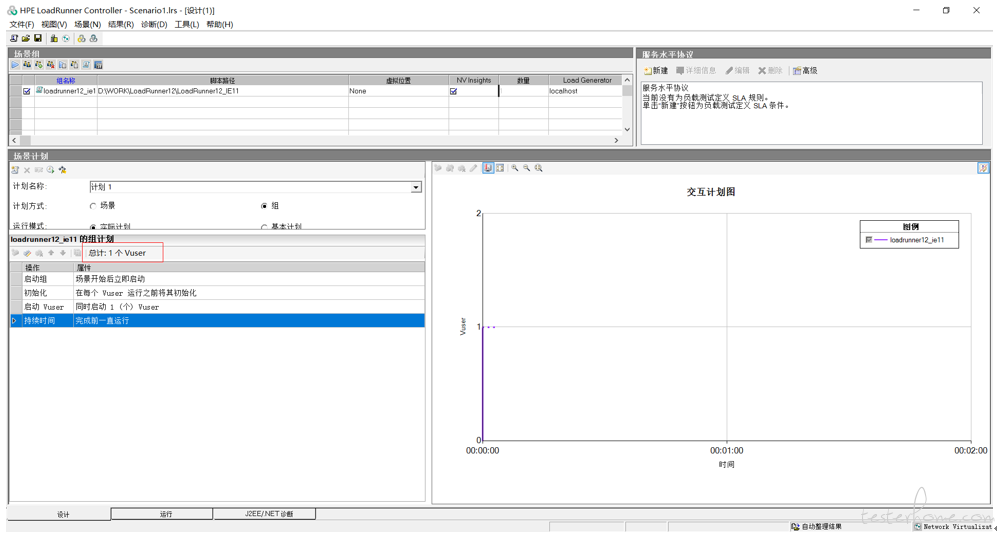Click the Service Virtualization icon in Scenario Groups

(99, 65)
